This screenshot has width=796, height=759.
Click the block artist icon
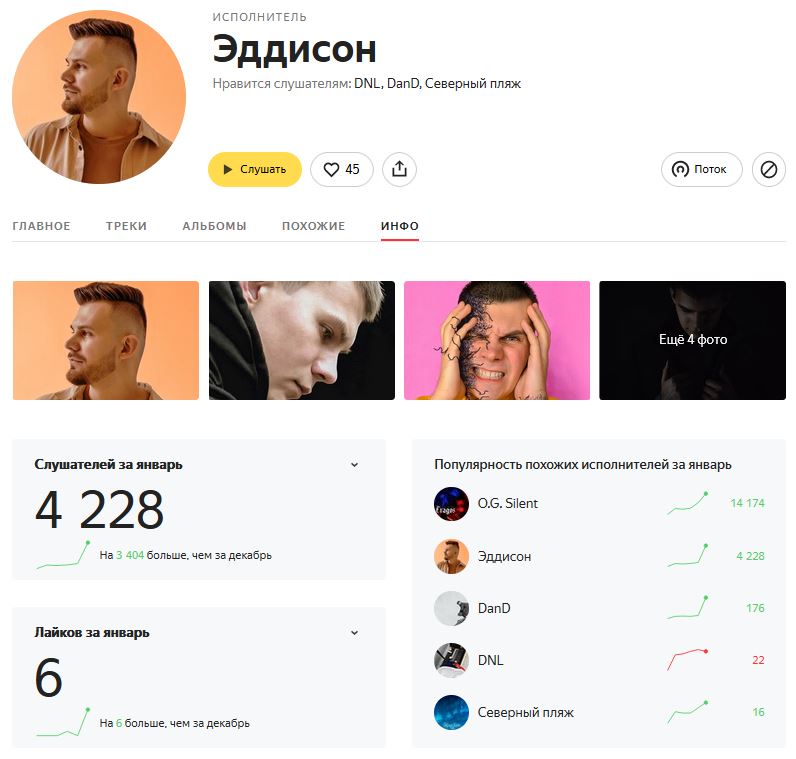769,169
